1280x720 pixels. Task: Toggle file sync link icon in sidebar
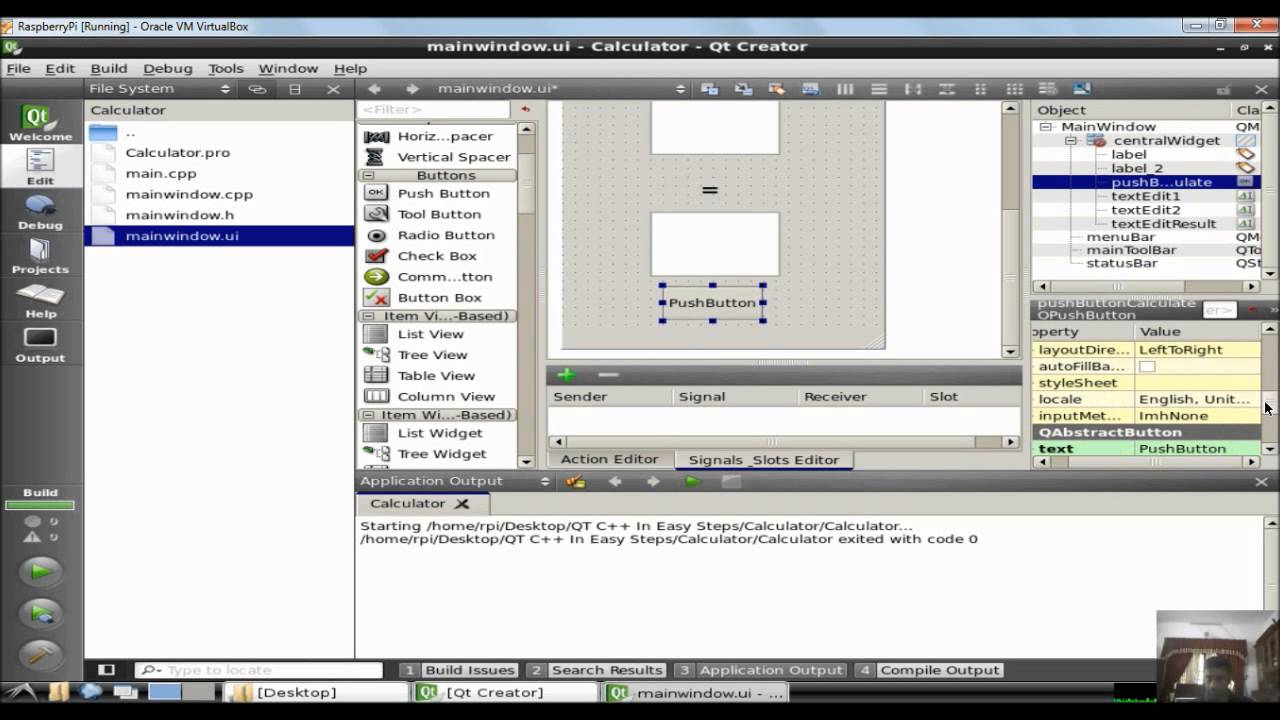(x=257, y=89)
